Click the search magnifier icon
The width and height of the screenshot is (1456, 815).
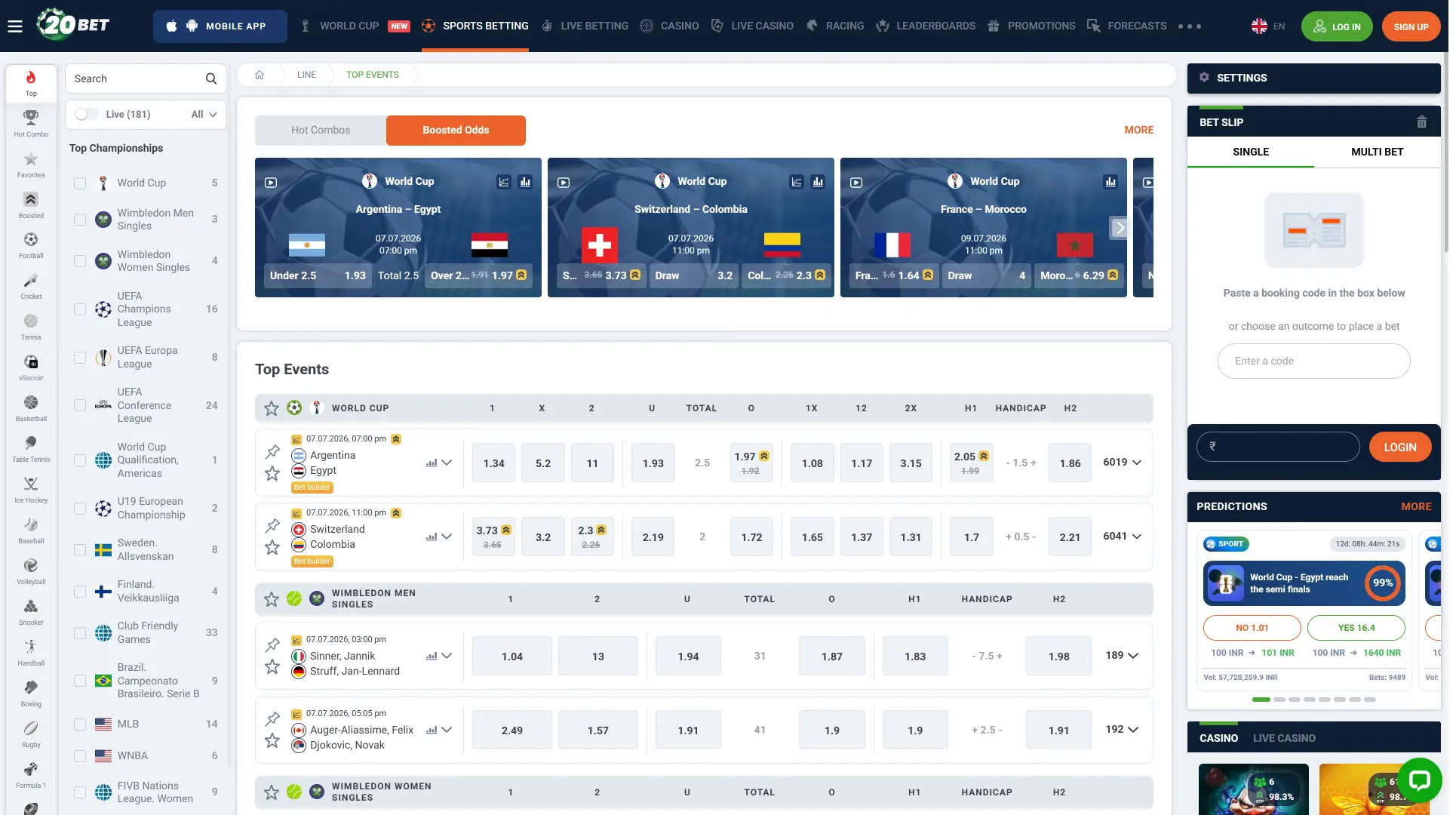coord(211,78)
